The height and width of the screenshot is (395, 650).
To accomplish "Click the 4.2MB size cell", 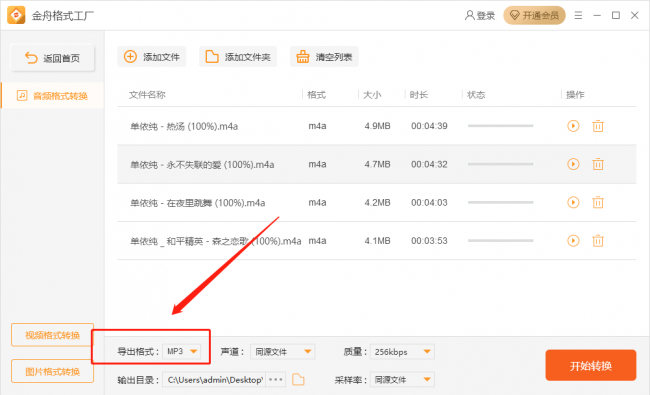I will (377, 202).
